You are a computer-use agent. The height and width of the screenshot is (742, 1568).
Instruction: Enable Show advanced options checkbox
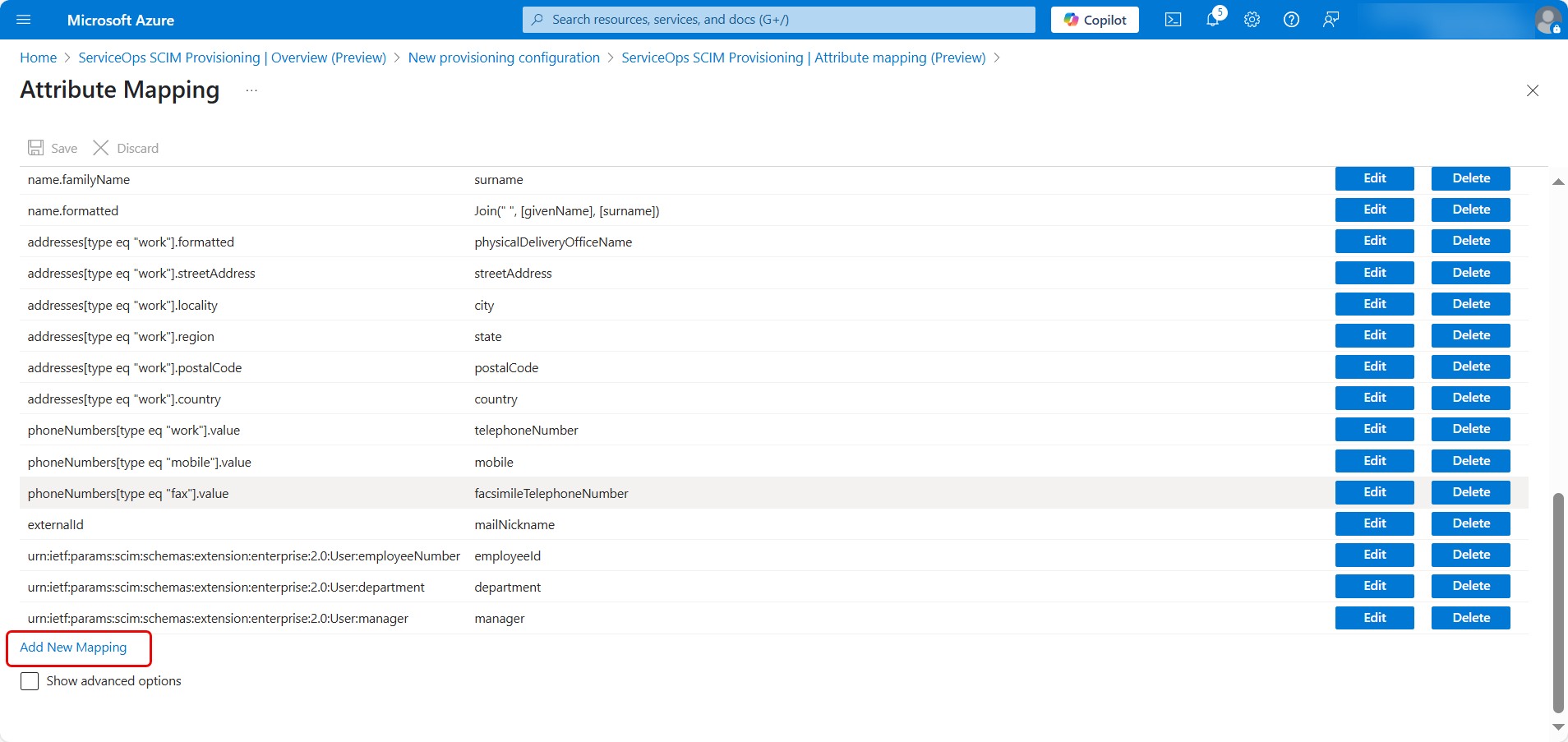[30, 681]
